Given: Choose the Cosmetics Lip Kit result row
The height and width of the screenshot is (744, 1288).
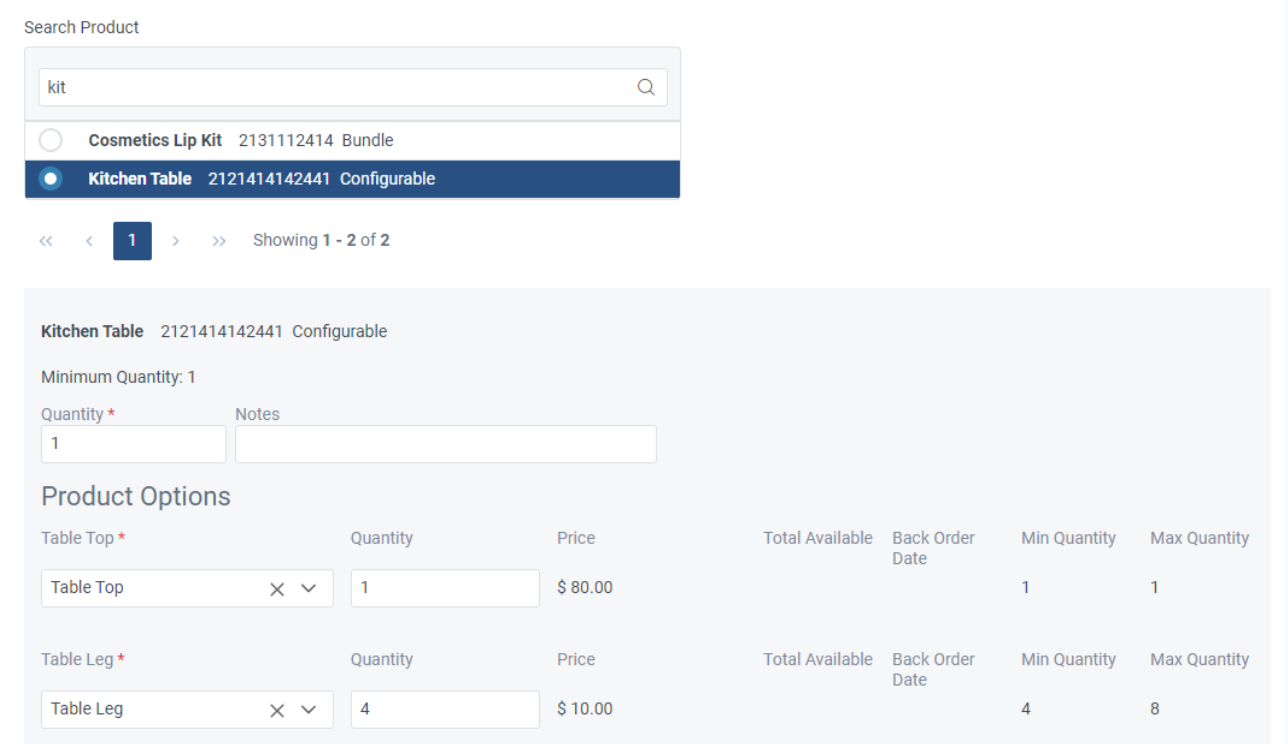Looking at the screenshot, I should [352, 140].
